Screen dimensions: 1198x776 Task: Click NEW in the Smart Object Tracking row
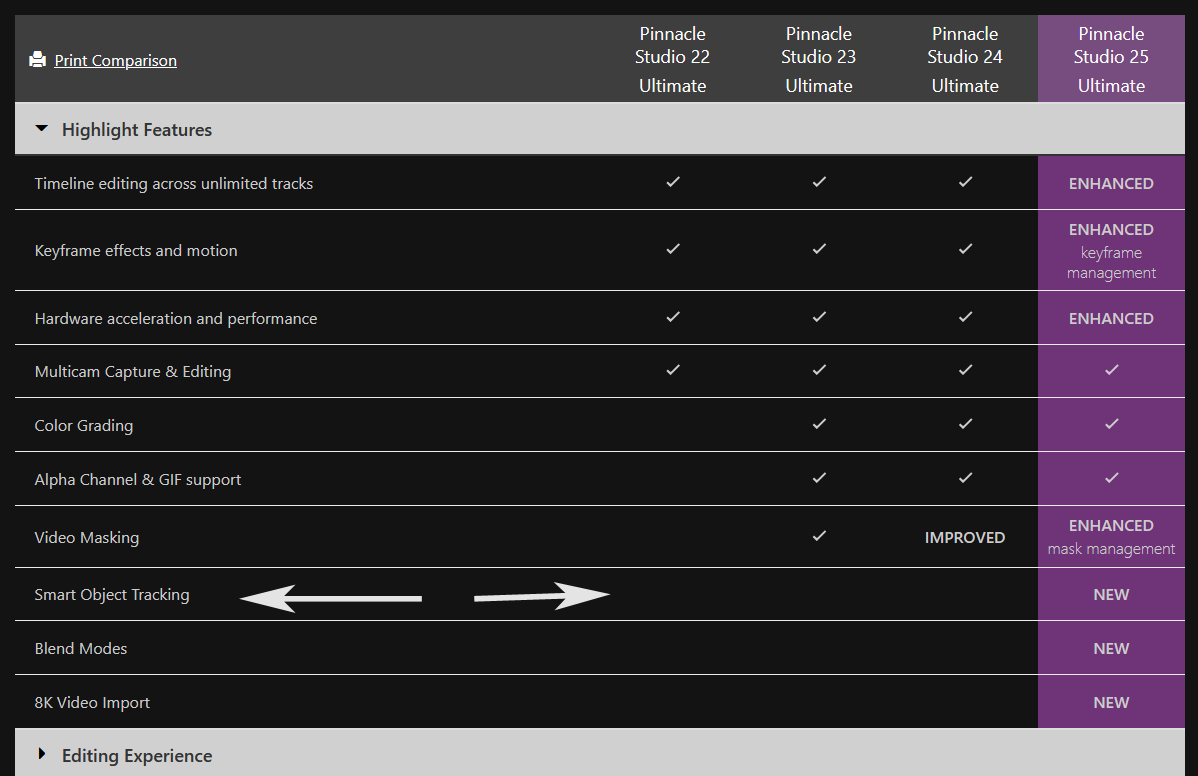(x=1111, y=594)
